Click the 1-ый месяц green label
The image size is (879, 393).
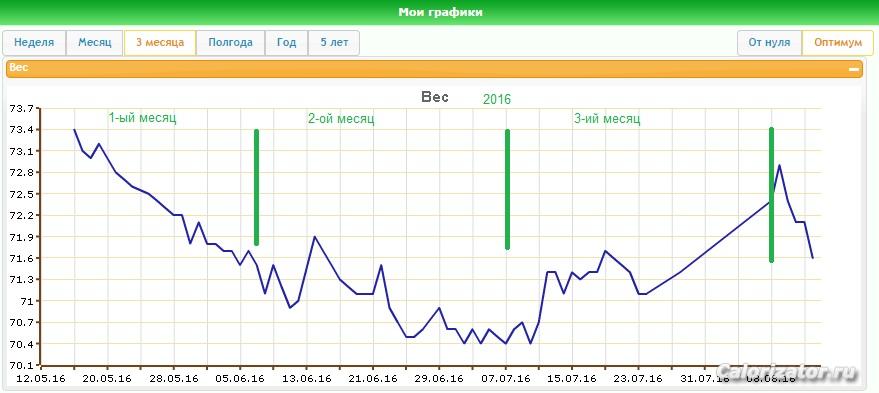[x=142, y=118]
